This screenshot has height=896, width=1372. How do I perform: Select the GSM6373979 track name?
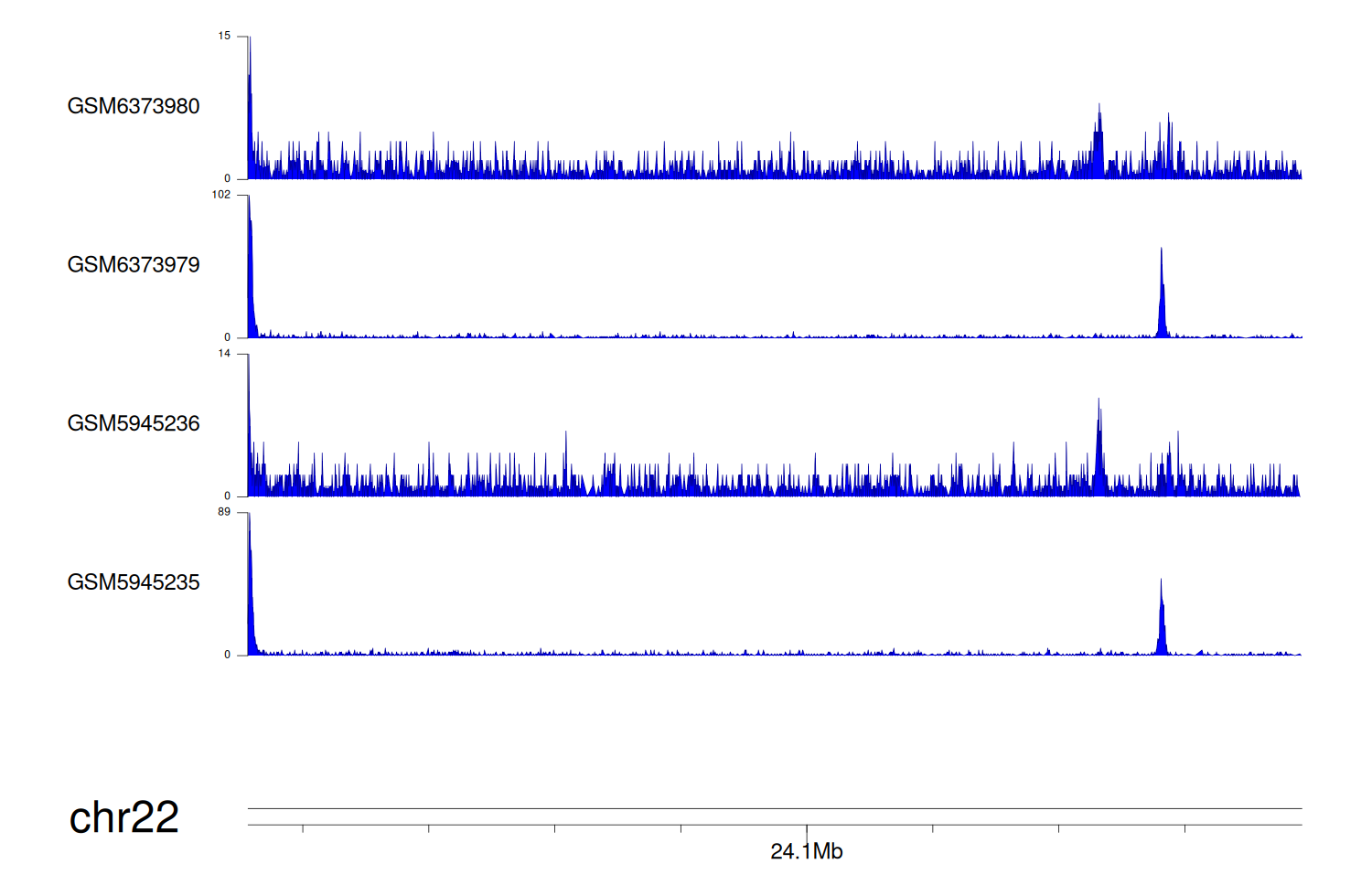click(134, 265)
